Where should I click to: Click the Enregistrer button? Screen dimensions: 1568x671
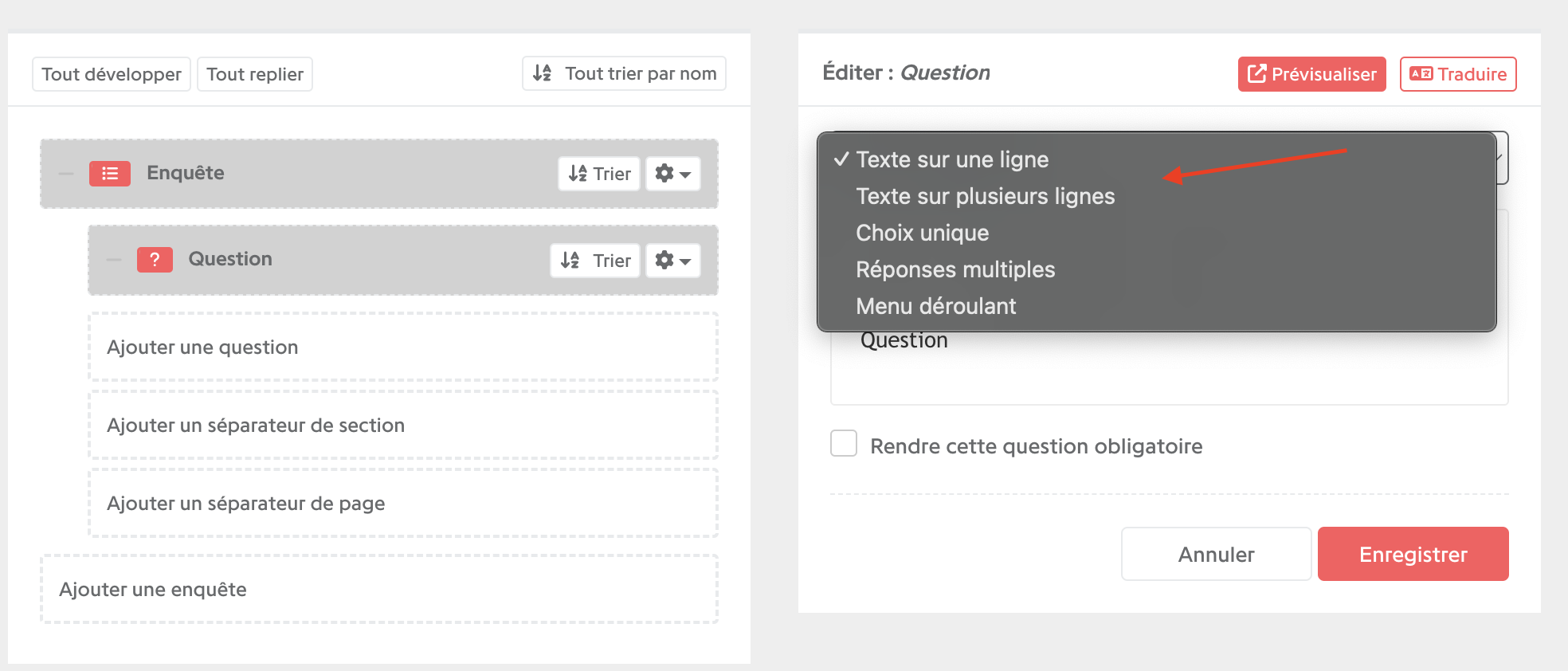click(1413, 554)
